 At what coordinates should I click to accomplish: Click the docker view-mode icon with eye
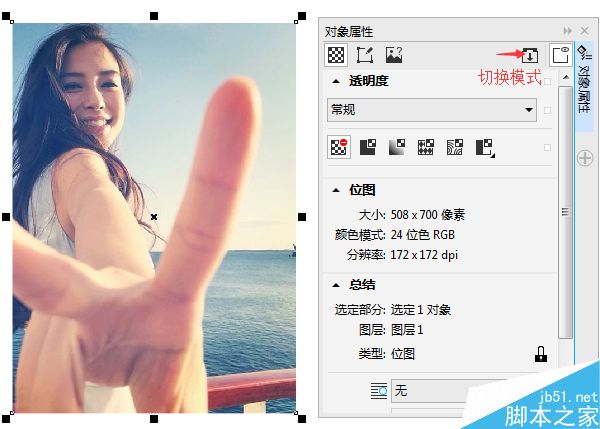coord(560,55)
